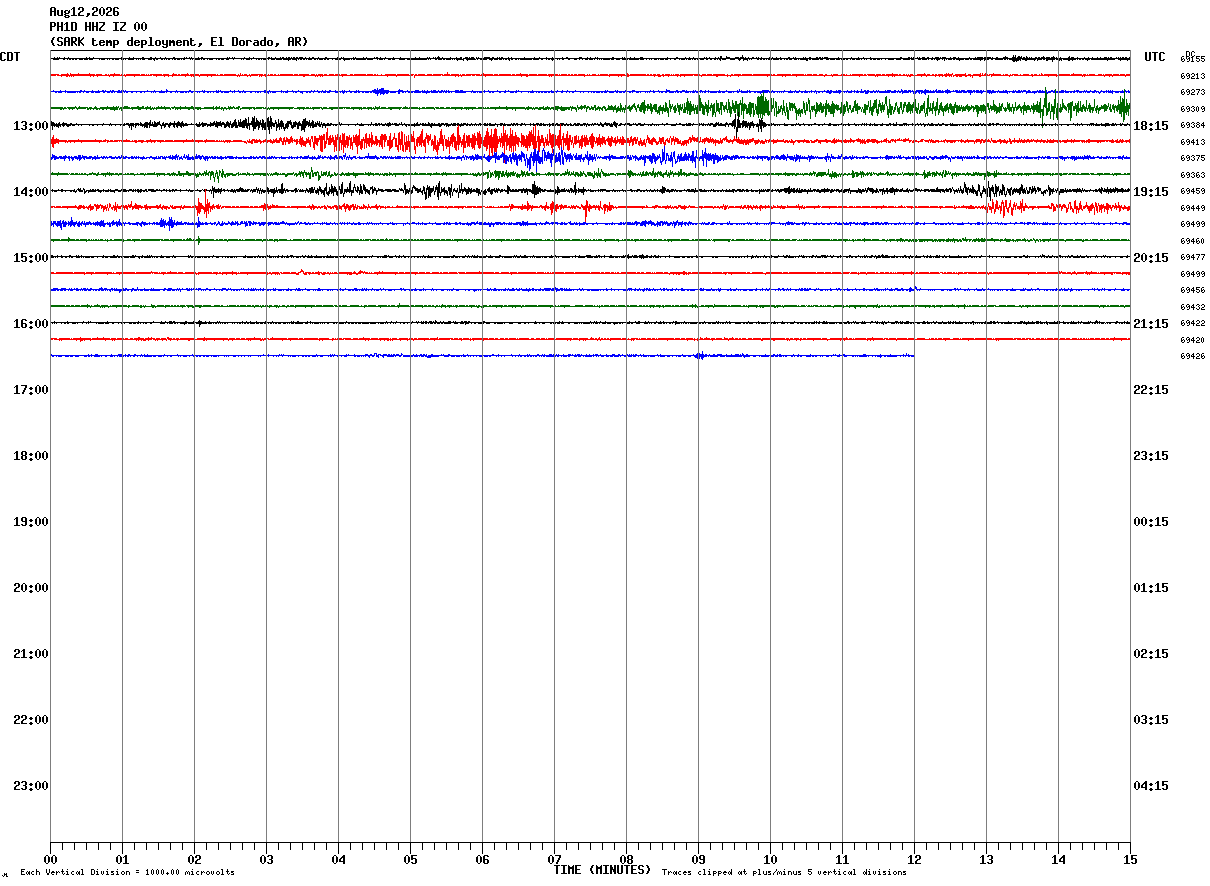Click the 16:00 CDT hour label
Viewport: 1210px width, 886px height.
[31, 324]
